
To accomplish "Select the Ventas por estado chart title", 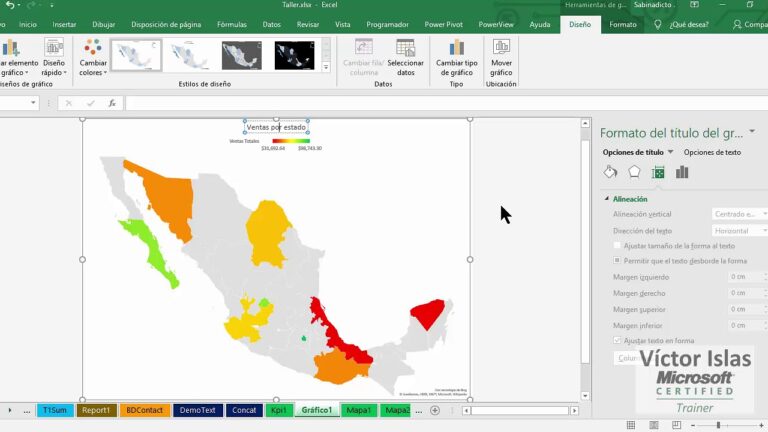I will point(276,127).
